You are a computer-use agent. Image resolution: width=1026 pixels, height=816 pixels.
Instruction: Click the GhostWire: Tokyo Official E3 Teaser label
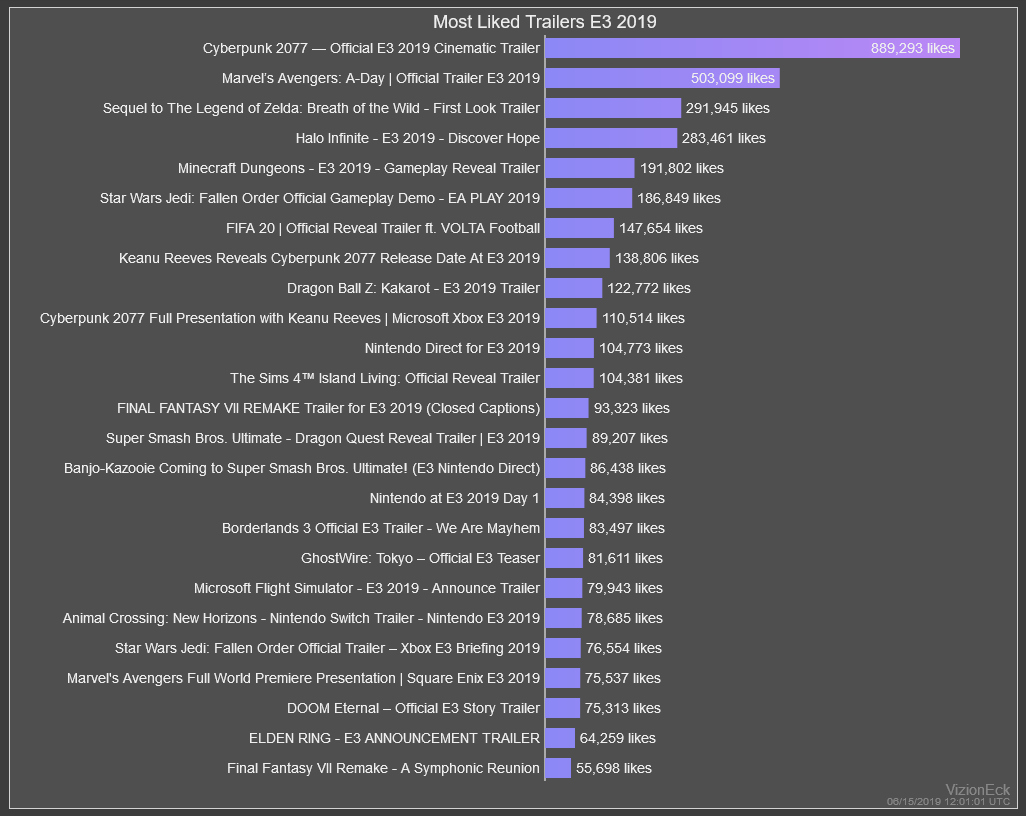click(x=420, y=558)
